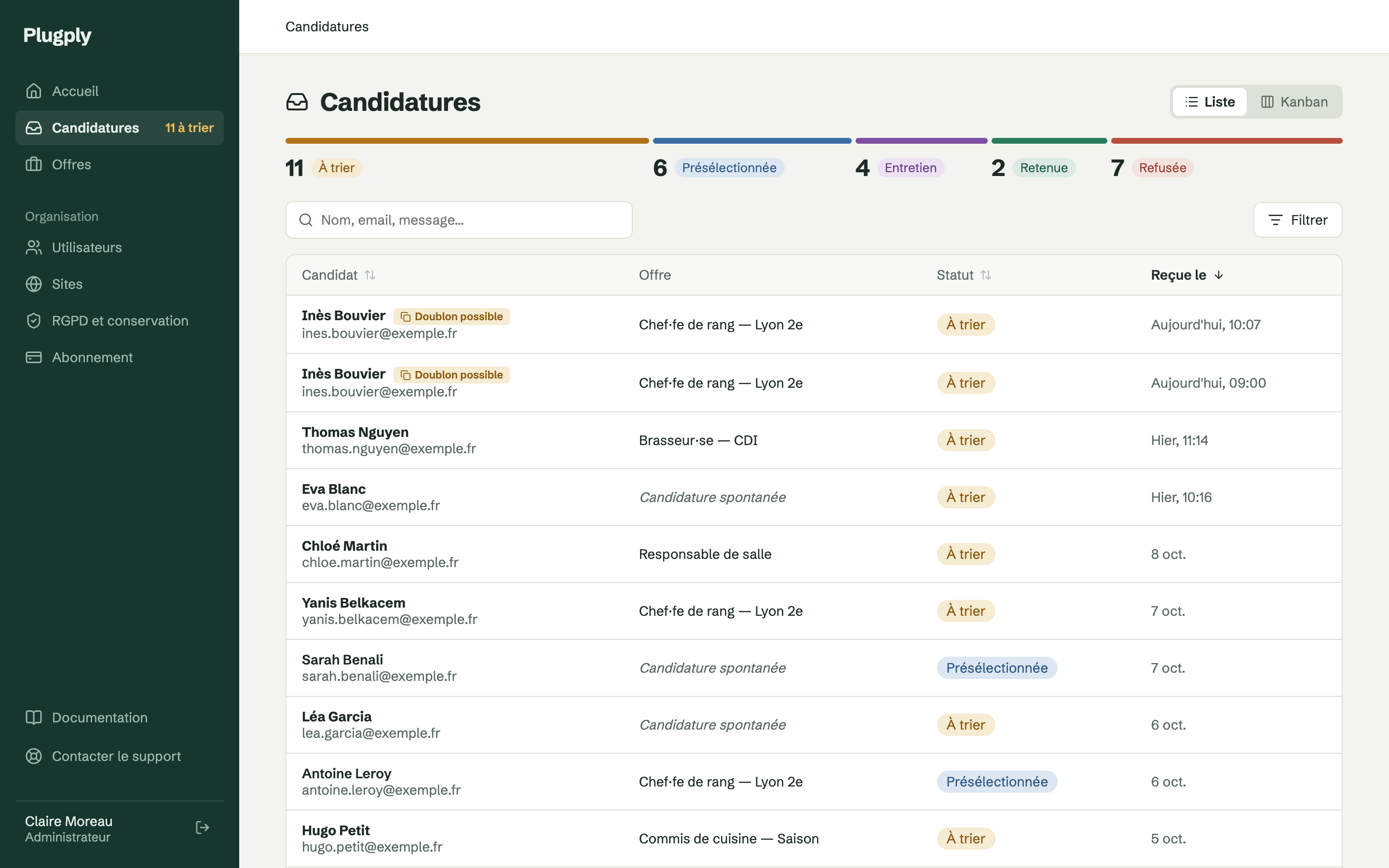
Task: Open Eva Blanc's application
Action: tap(814, 497)
